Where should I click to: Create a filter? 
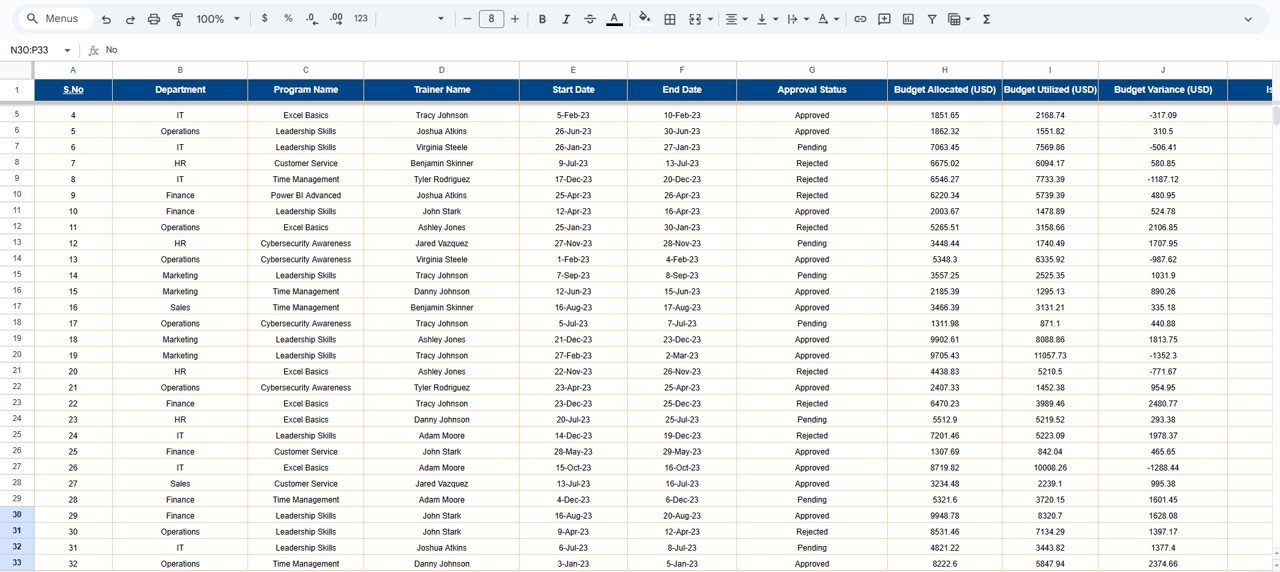pos(932,19)
